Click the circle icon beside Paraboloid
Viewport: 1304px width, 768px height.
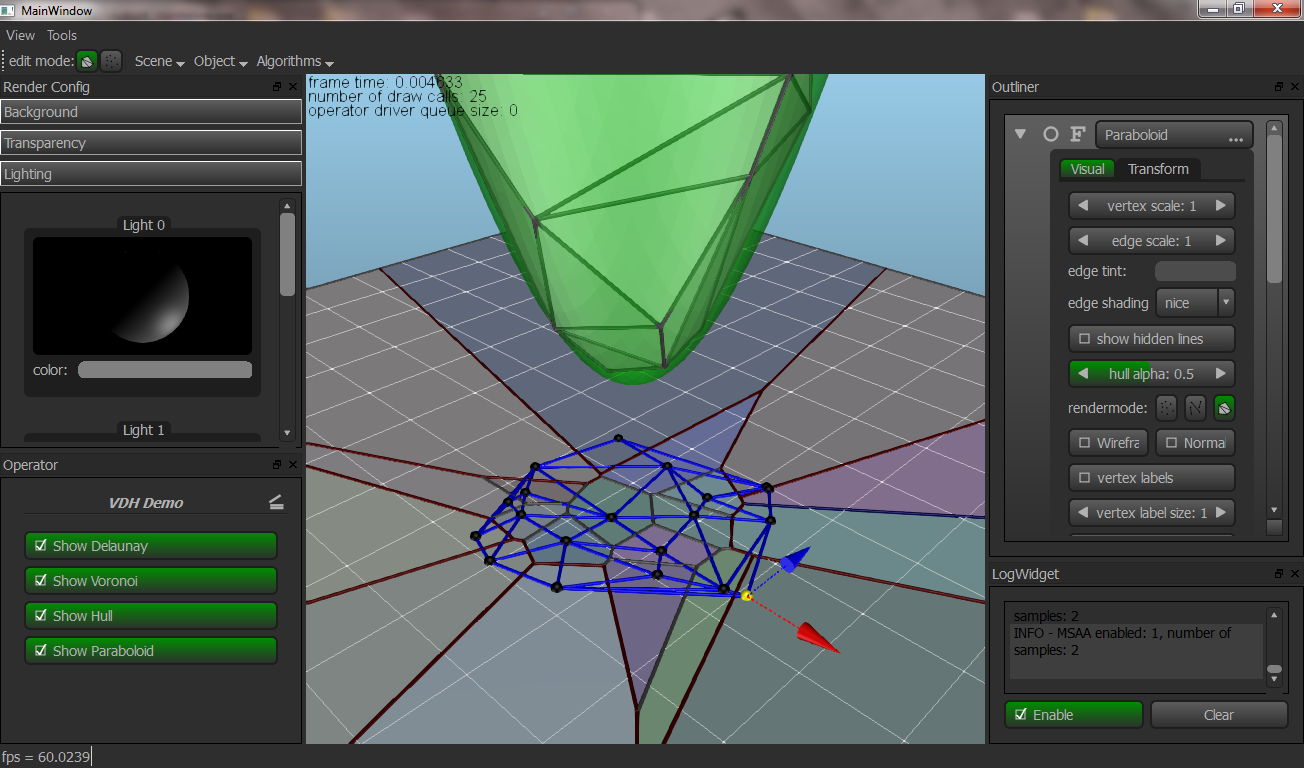coord(1050,134)
